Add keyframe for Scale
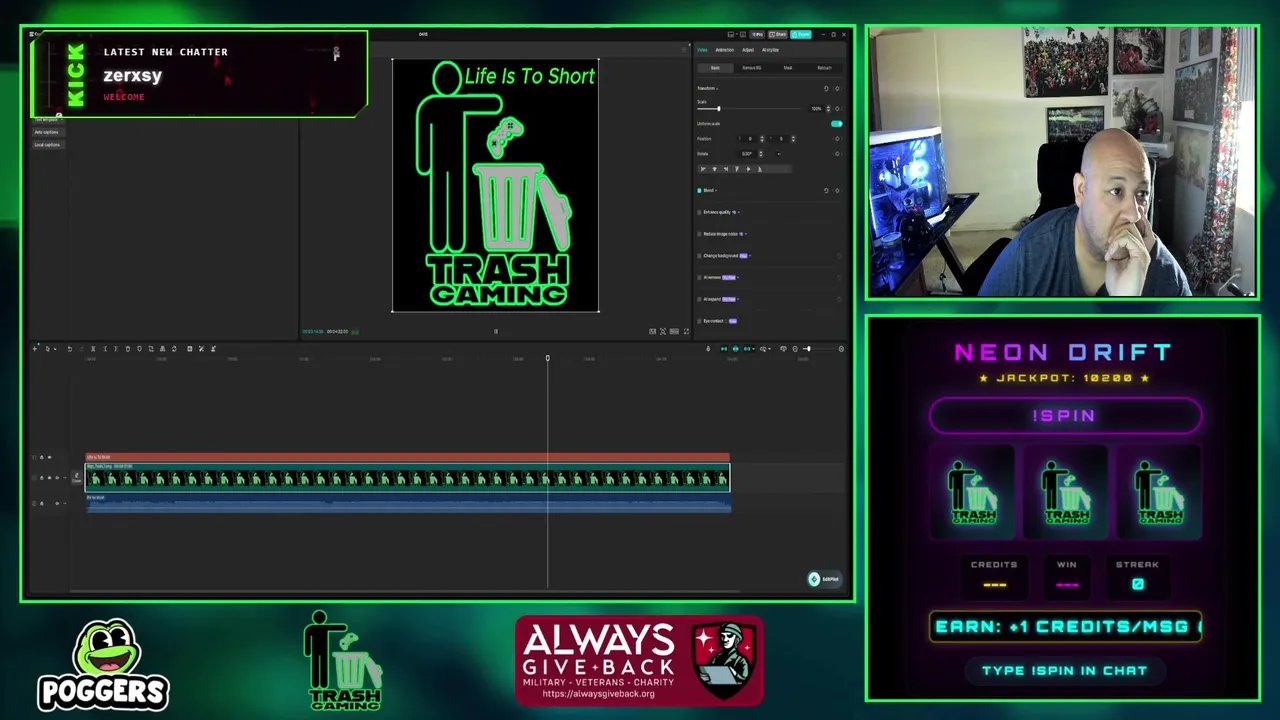 tap(837, 109)
